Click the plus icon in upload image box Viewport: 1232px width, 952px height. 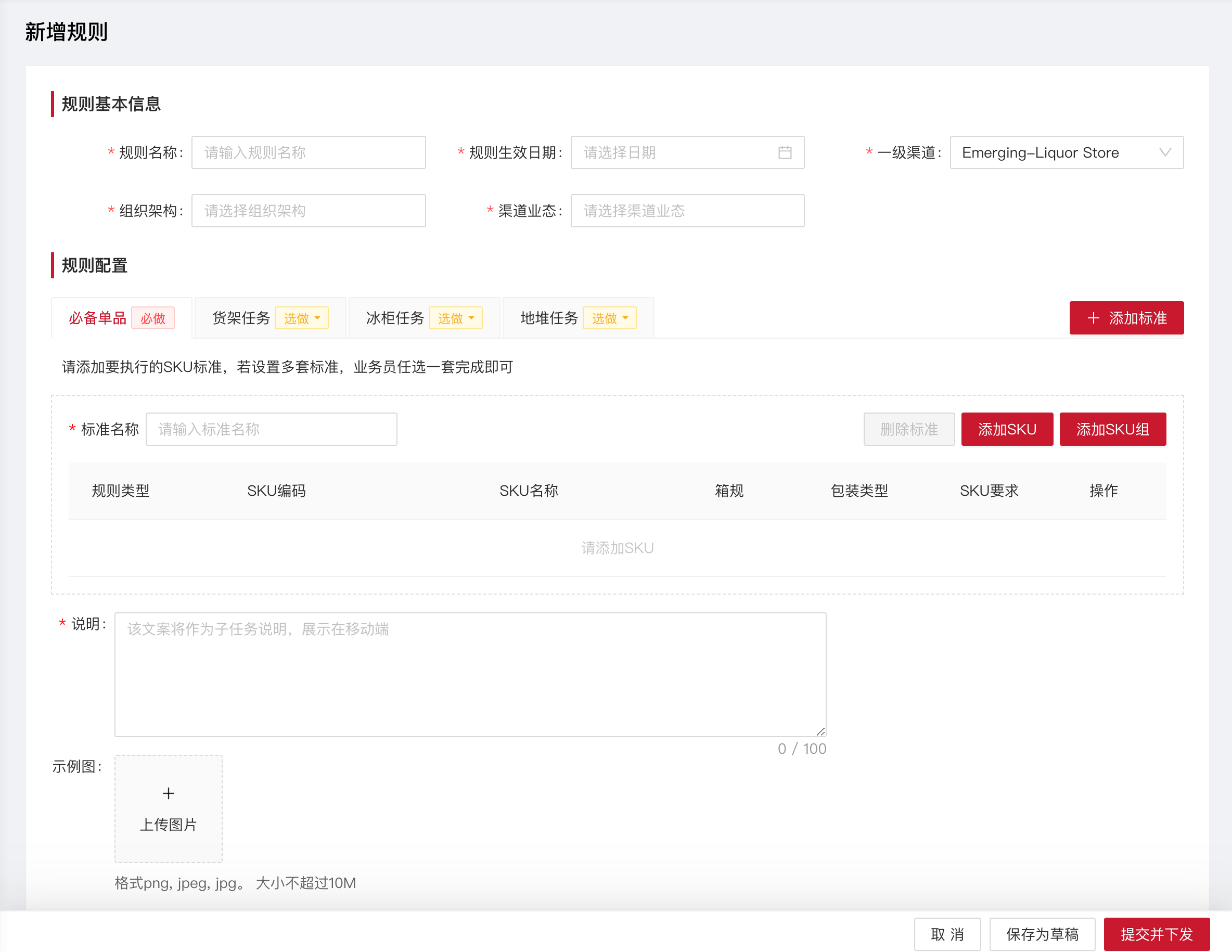pos(168,793)
